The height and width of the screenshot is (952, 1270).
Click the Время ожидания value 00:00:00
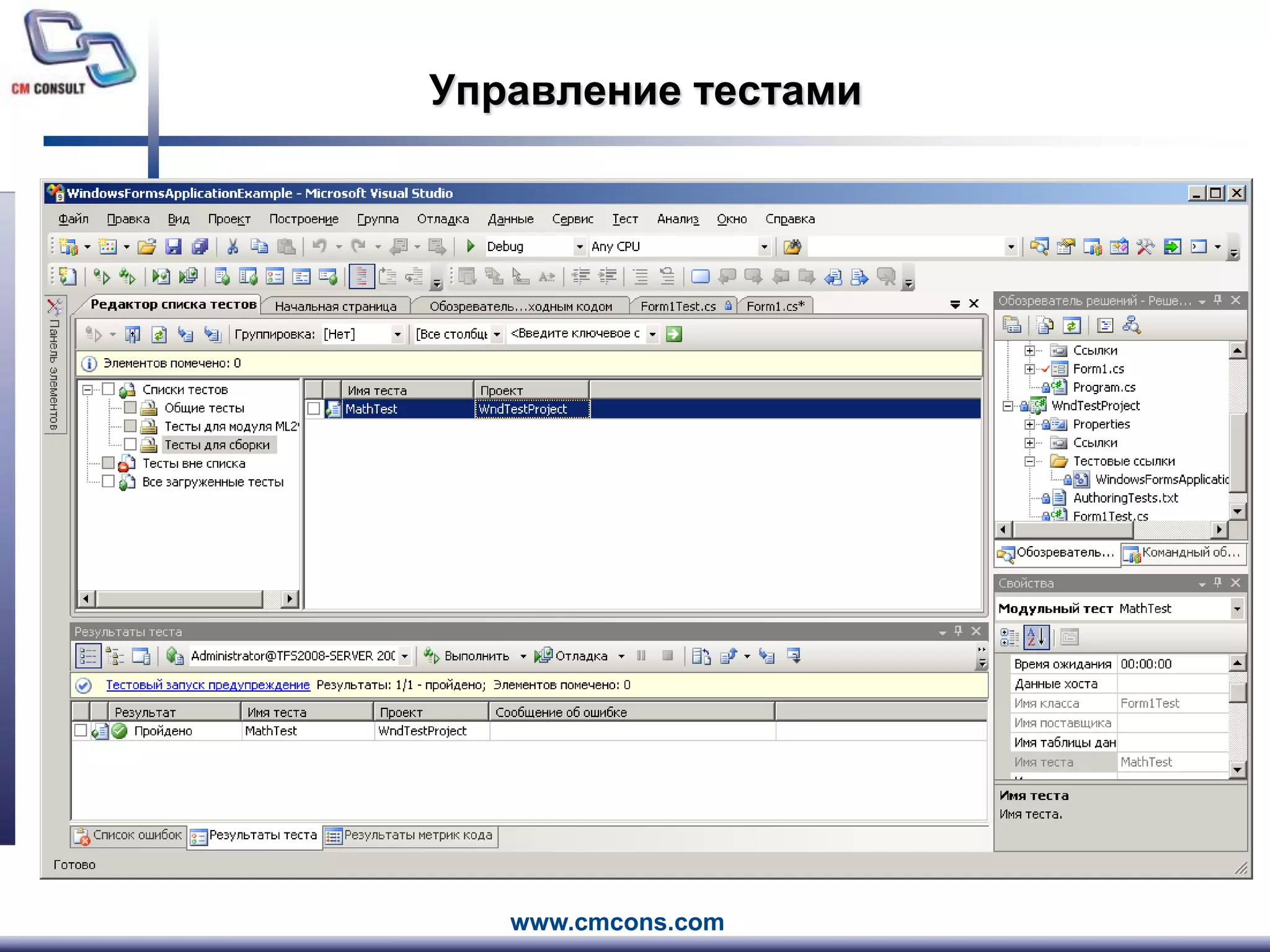pos(1173,664)
